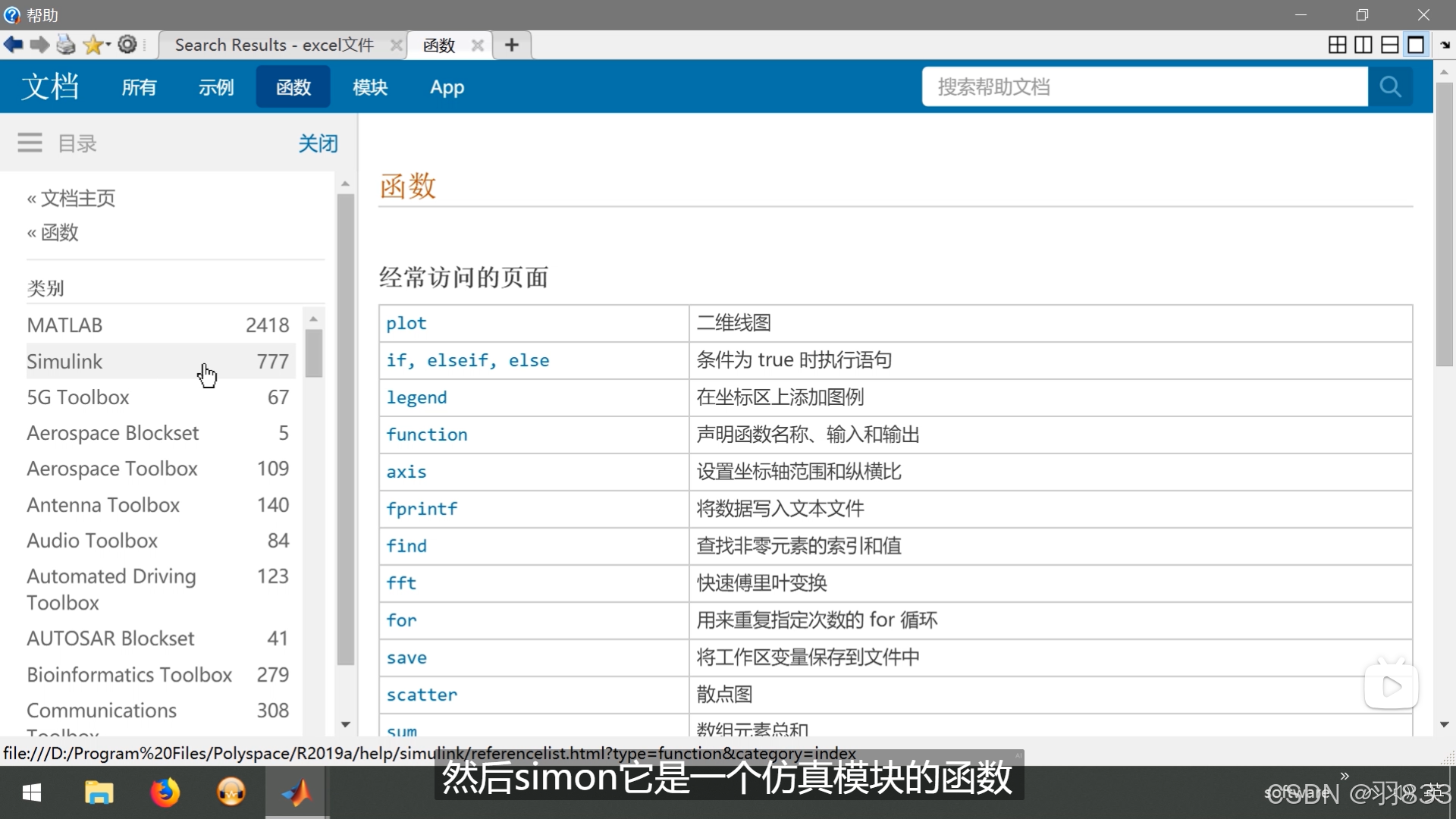Expand the dock options arrow at top right
This screenshot has width=1456, height=819.
click(x=1445, y=45)
